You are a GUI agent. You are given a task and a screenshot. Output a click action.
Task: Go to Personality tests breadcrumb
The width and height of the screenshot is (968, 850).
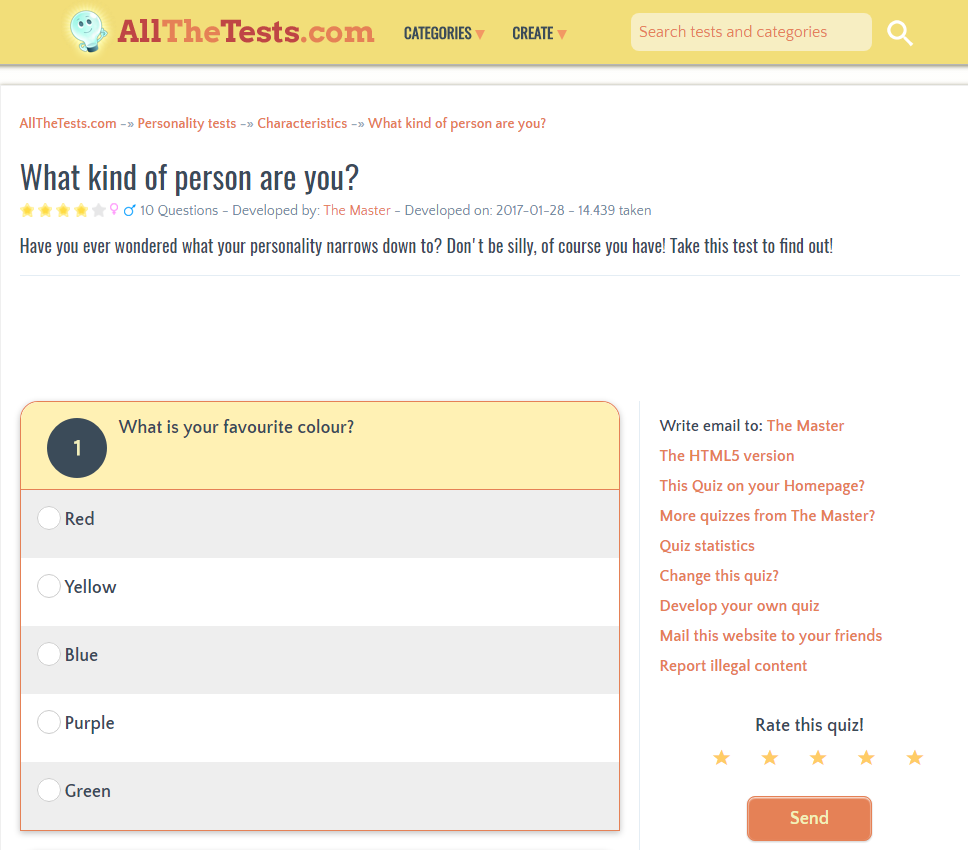pyautogui.click(x=187, y=123)
